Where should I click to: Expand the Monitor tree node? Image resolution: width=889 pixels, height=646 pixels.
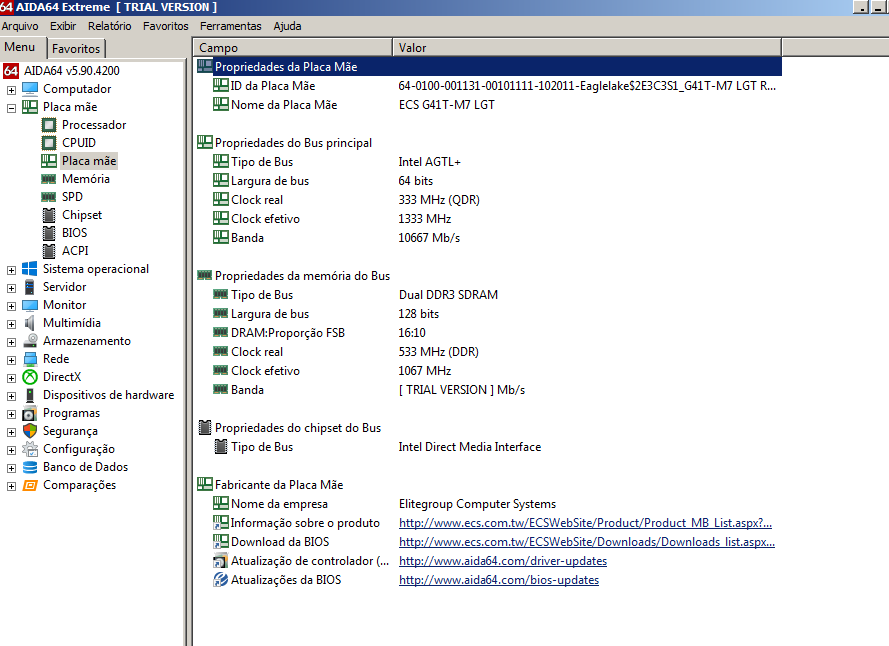pyautogui.click(x=11, y=306)
